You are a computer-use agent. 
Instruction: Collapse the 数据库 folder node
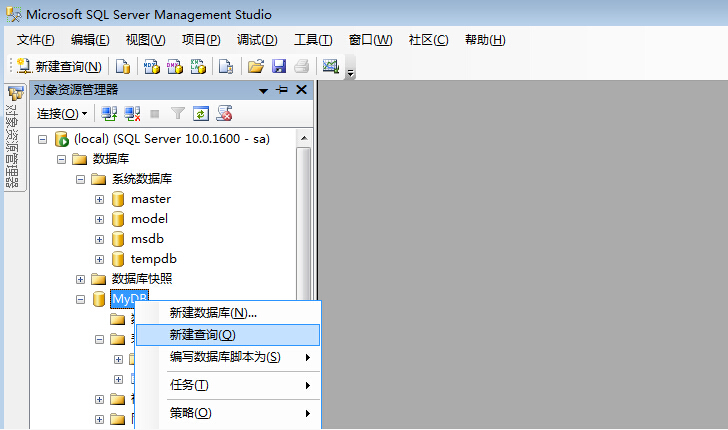click(61, 159)
